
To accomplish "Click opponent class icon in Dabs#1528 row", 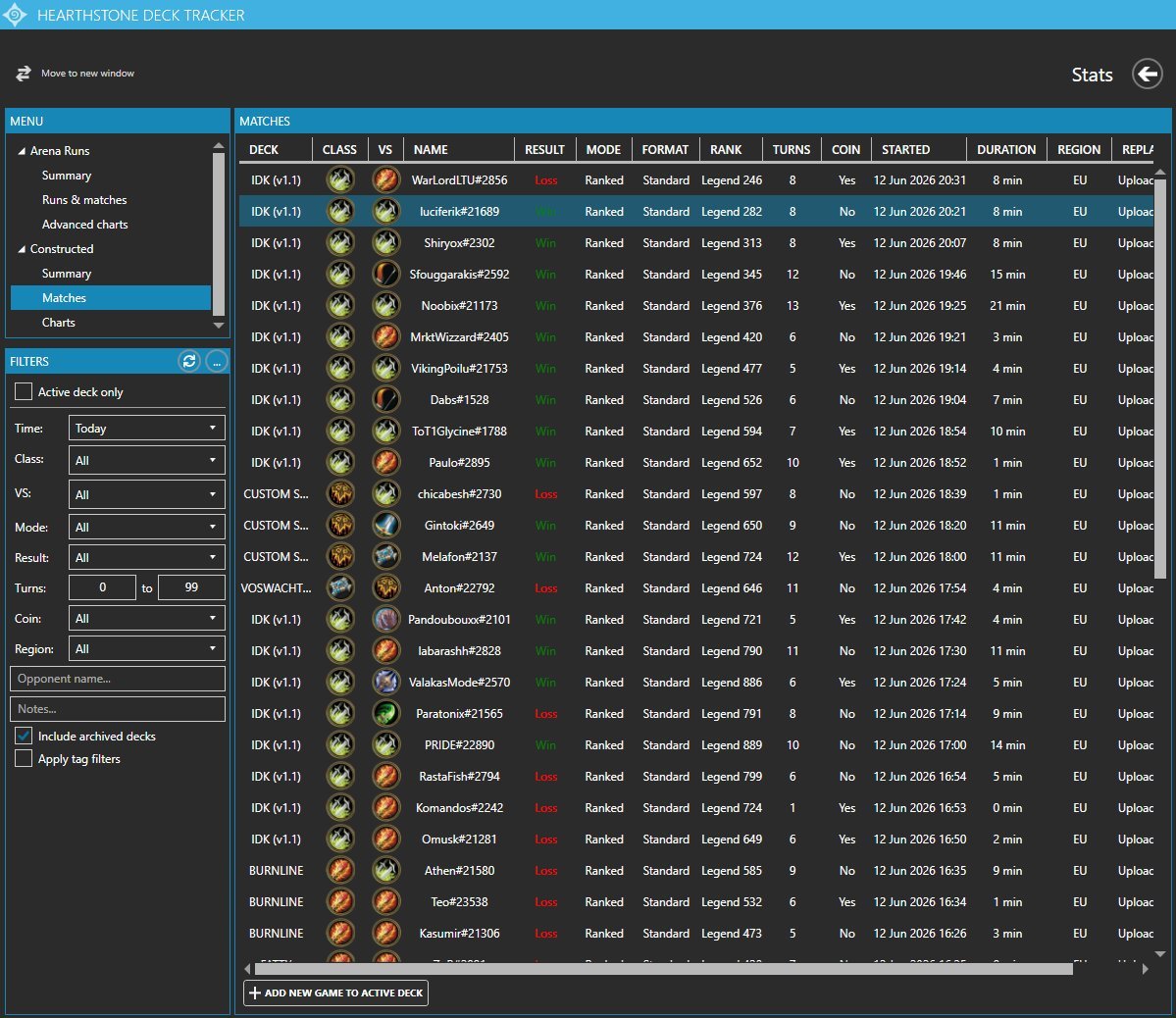I will (386, 400).
